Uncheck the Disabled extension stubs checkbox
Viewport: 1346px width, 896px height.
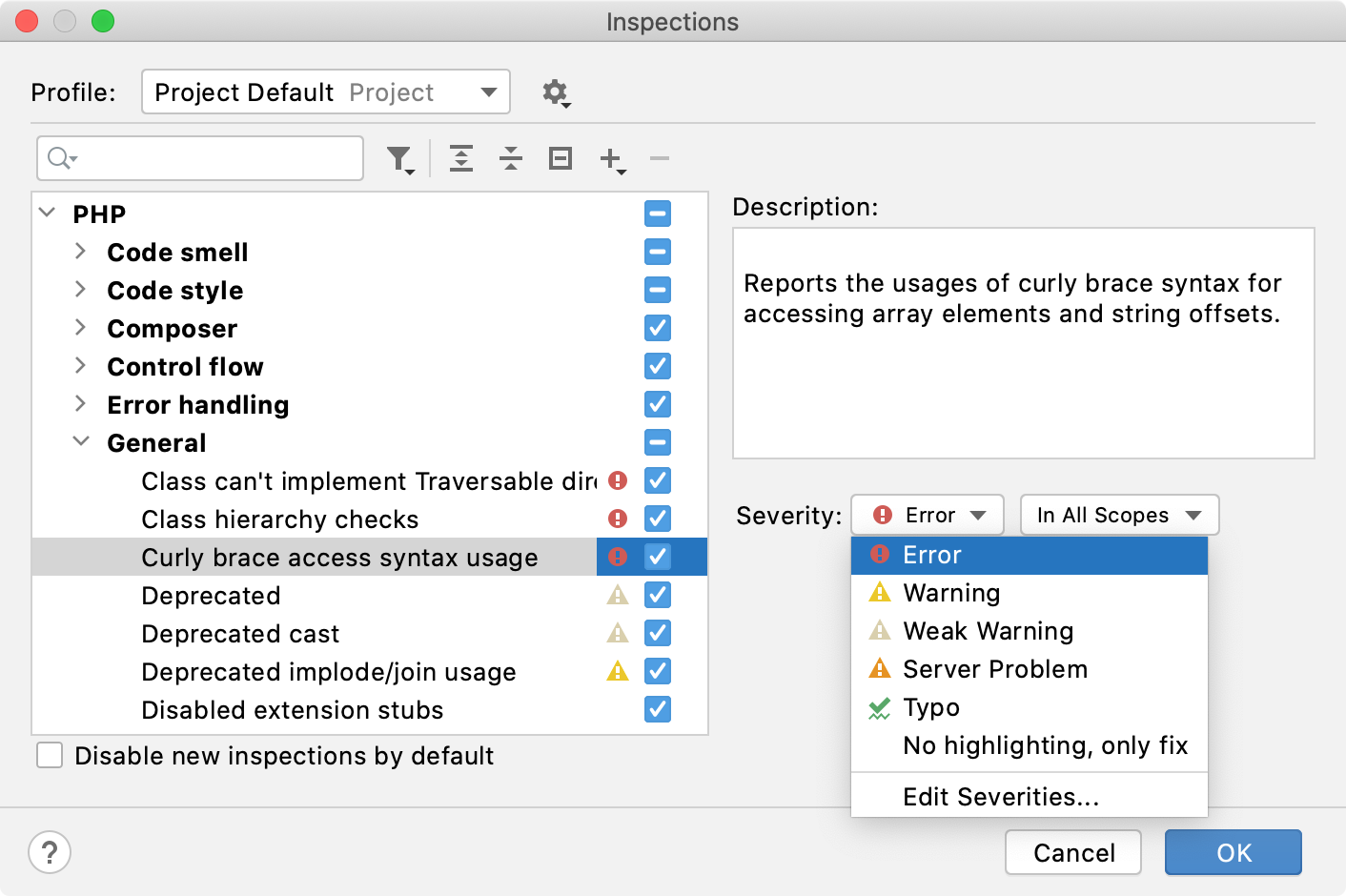pyautogui.click(x=658, y=709)
